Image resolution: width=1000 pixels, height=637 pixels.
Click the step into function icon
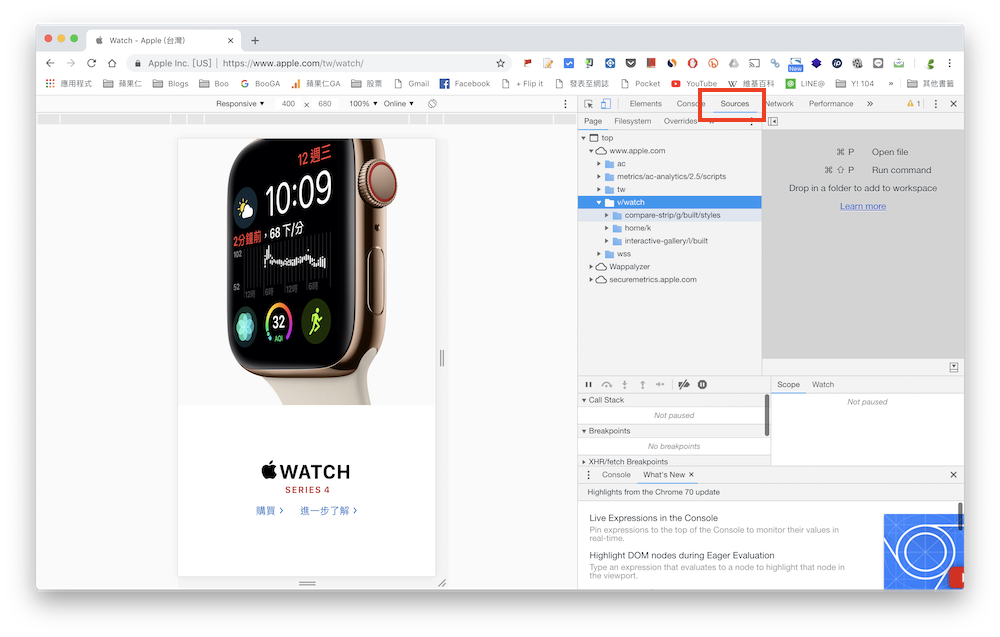click(x=624, y=384)
